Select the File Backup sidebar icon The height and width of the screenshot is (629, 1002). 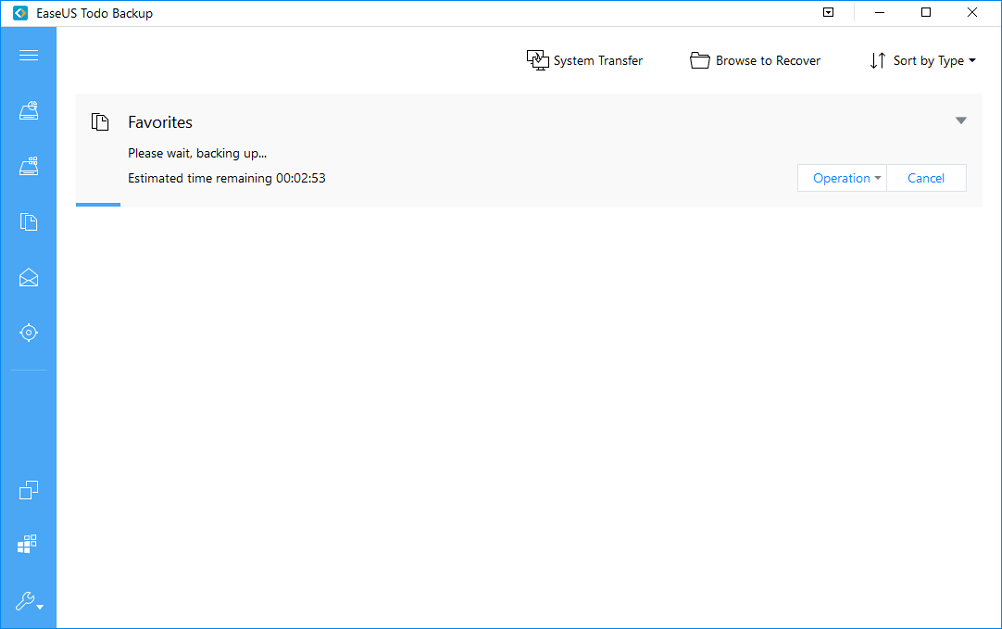tap(28, 222)
